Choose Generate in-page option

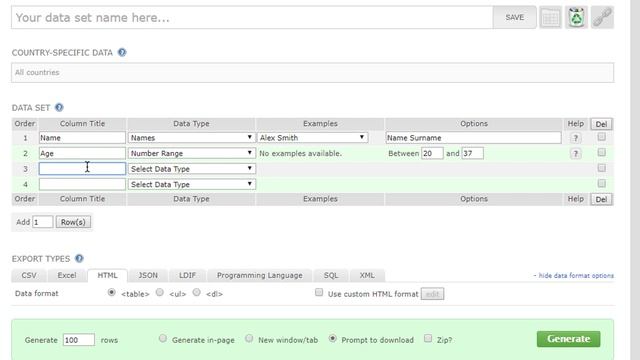pyautogui.click(x=162, y=338)
